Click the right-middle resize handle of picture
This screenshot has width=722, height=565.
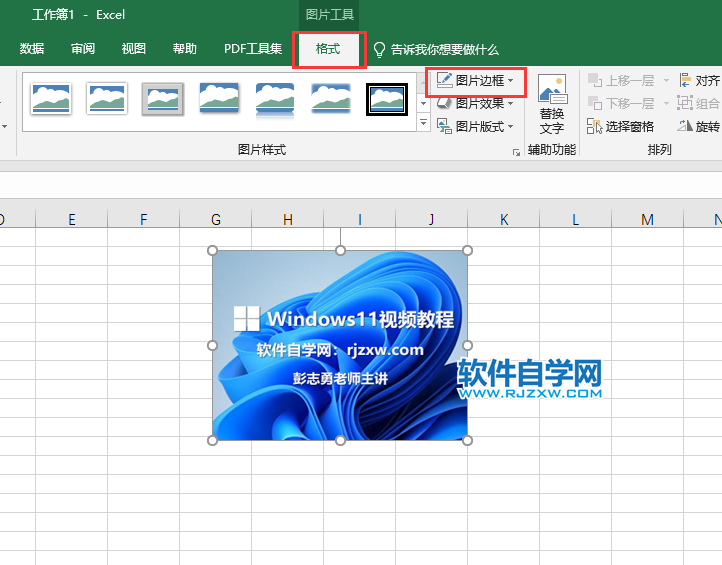[467, 345]
